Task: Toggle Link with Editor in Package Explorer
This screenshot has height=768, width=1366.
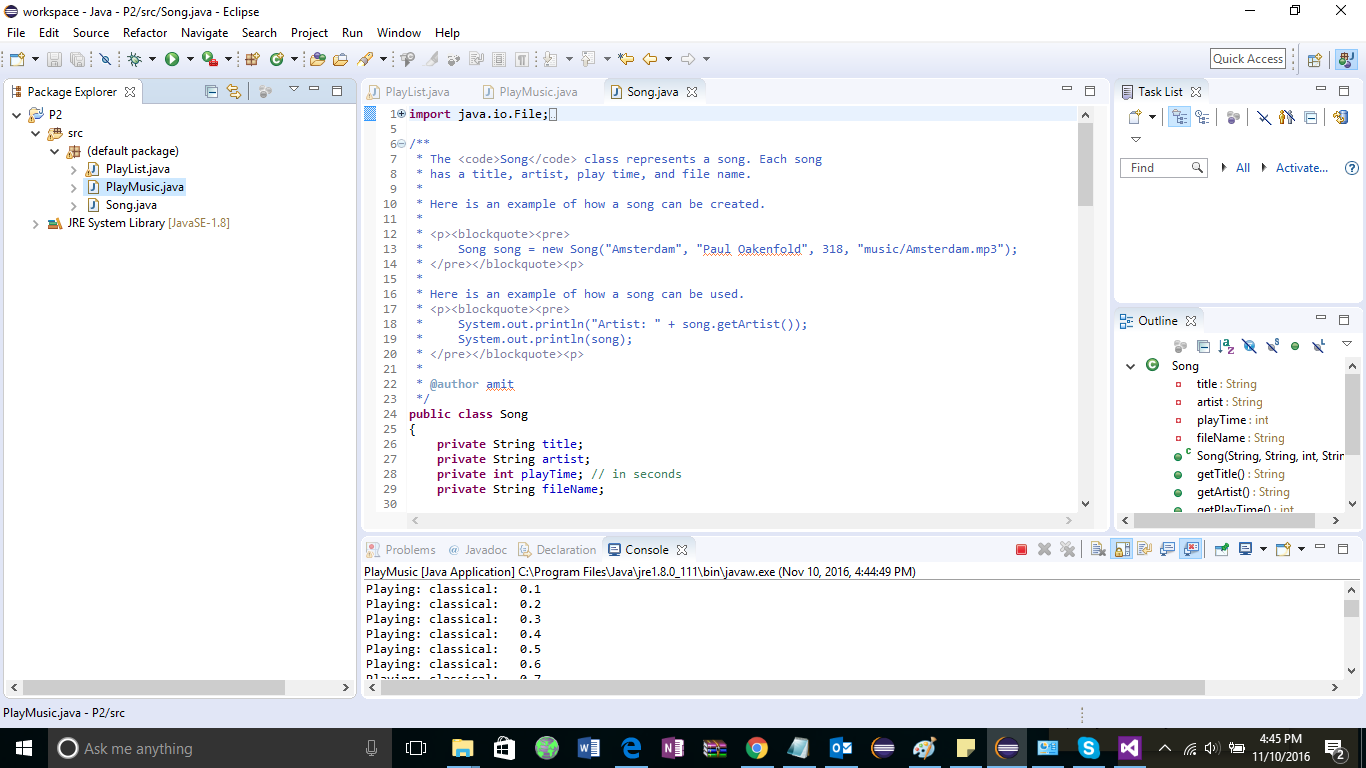Action: click(234, 91)
